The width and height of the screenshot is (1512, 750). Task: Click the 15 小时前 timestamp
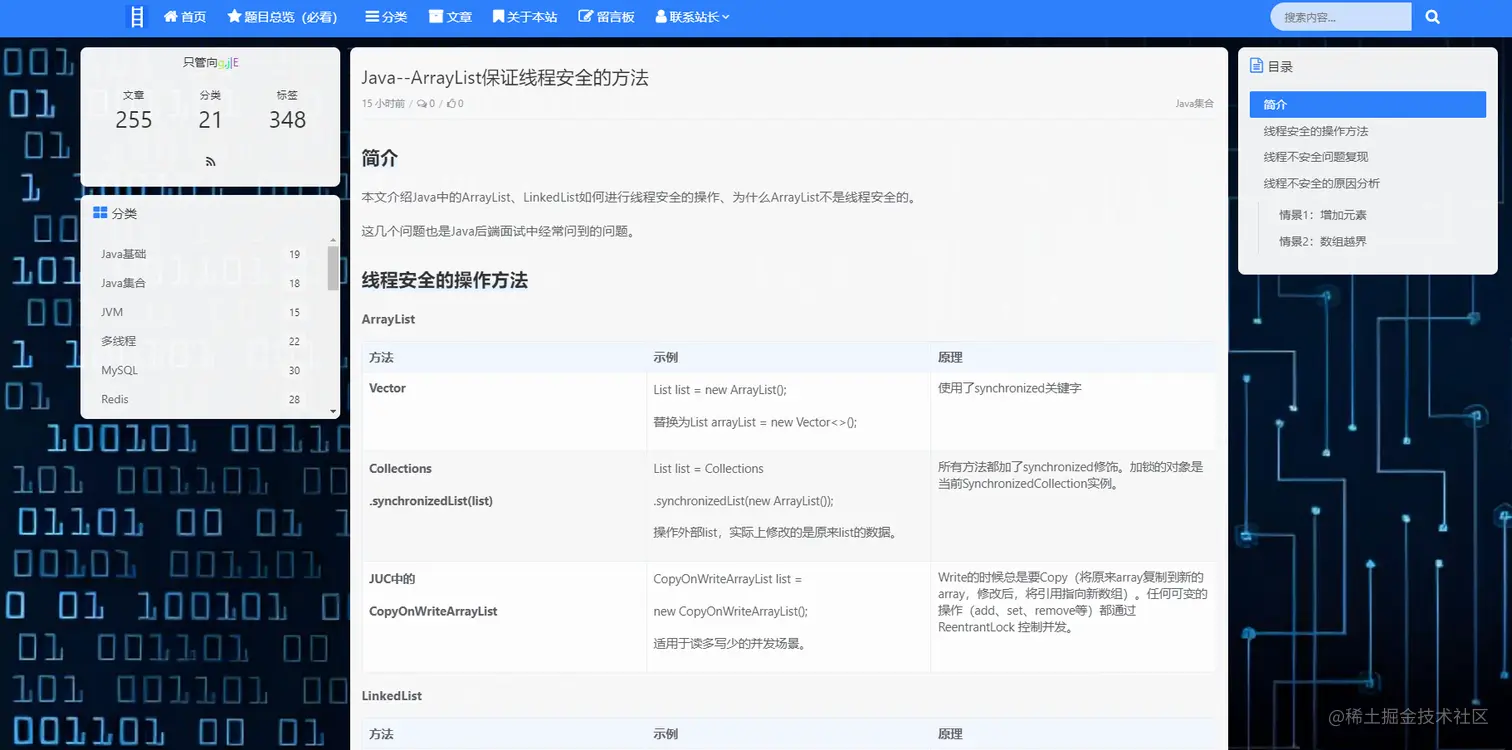pos(383,103)
